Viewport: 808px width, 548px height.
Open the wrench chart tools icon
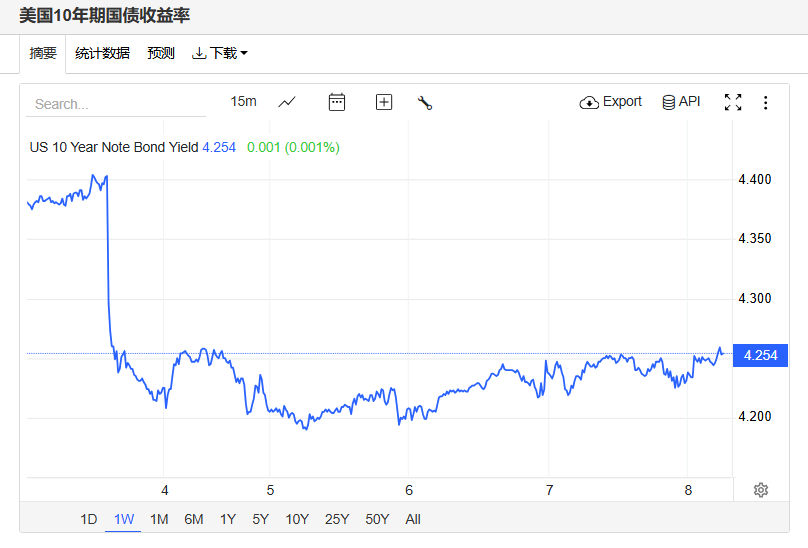(425, 102)
